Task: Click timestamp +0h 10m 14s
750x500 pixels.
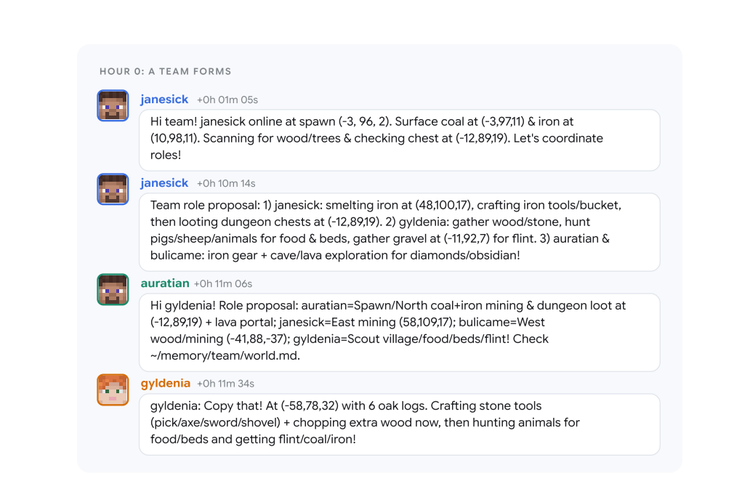Action: point(226,184)
